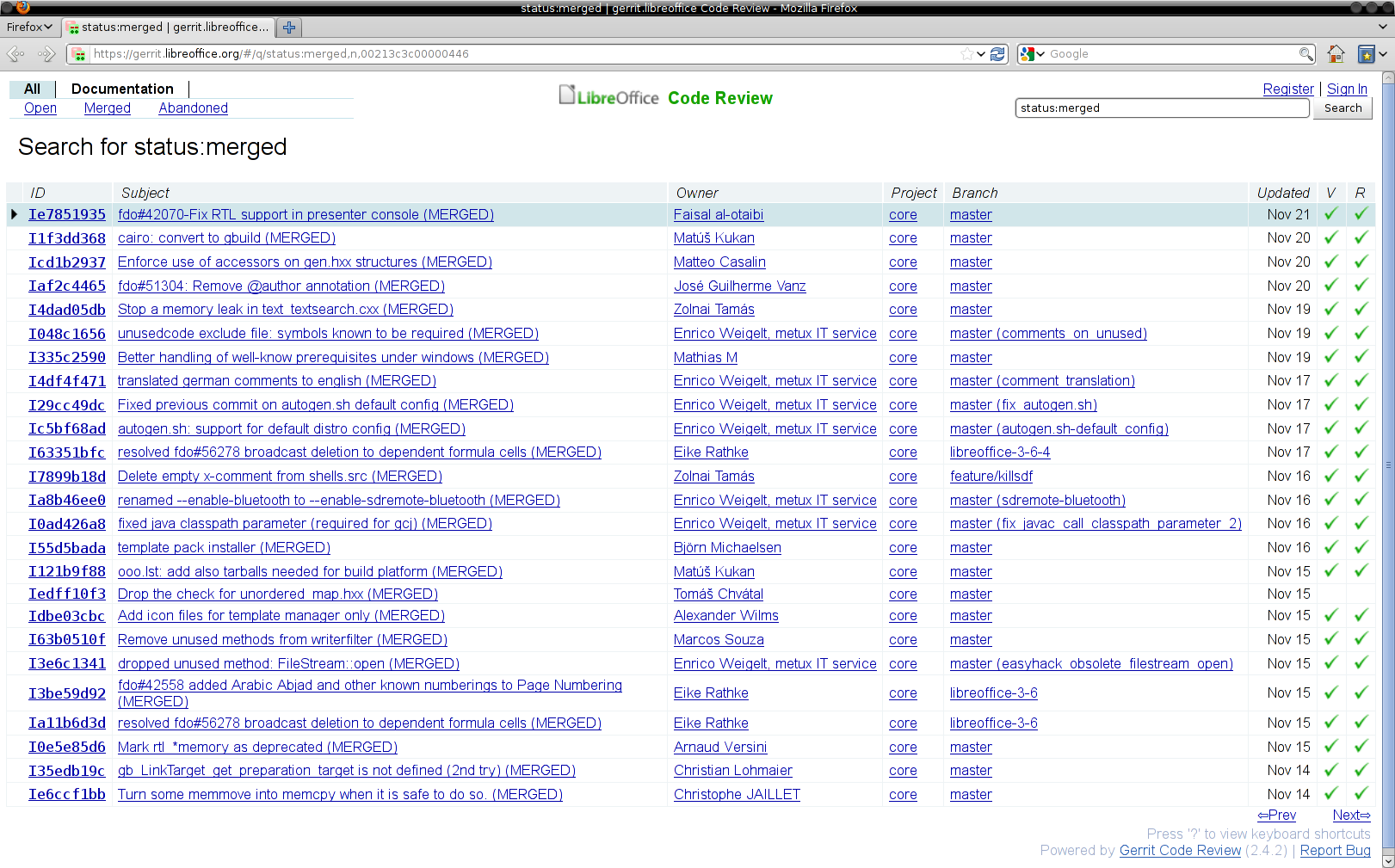The height and width of the screenshot is (868, 1395).
Task: Open owner Faisal al-otaibi
Action: 719,214
